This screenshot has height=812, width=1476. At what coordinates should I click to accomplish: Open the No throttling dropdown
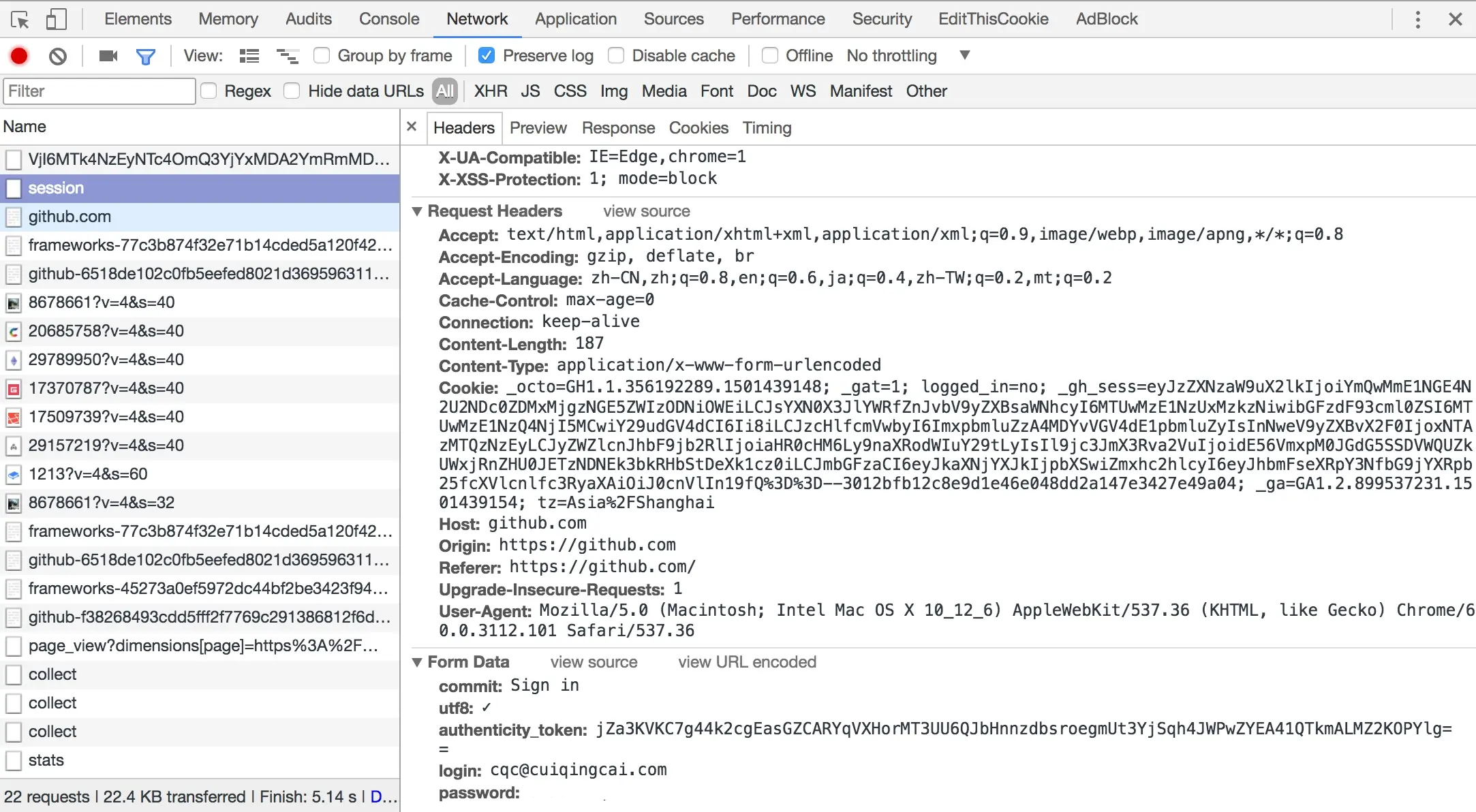coord(908,55)
